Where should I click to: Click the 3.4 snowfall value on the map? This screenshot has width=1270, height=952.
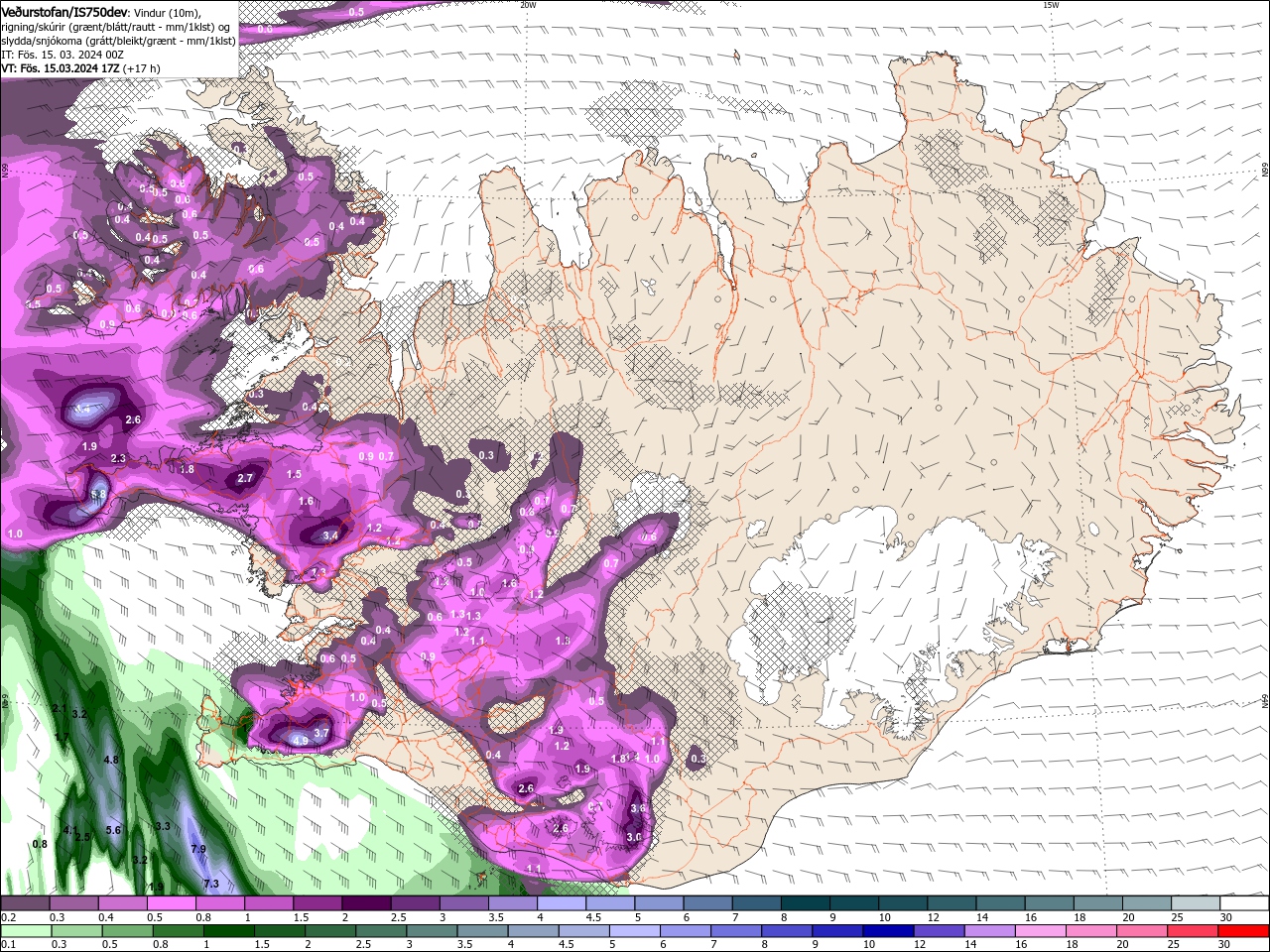click(x=331, y=535)
